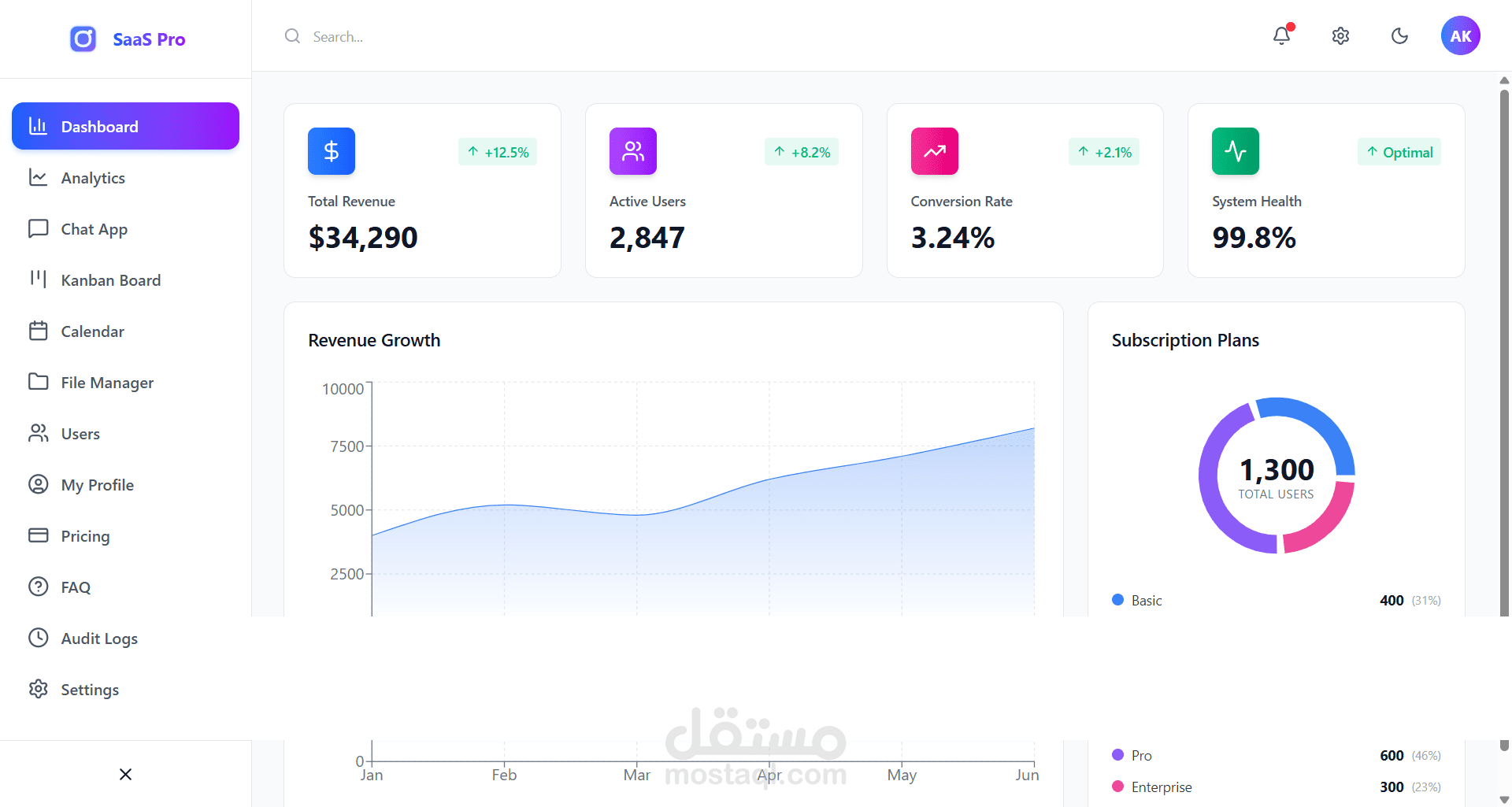
Task: Click the Total Revenue dollar icon
Action: pyautogui.click(x=331, y=151)
